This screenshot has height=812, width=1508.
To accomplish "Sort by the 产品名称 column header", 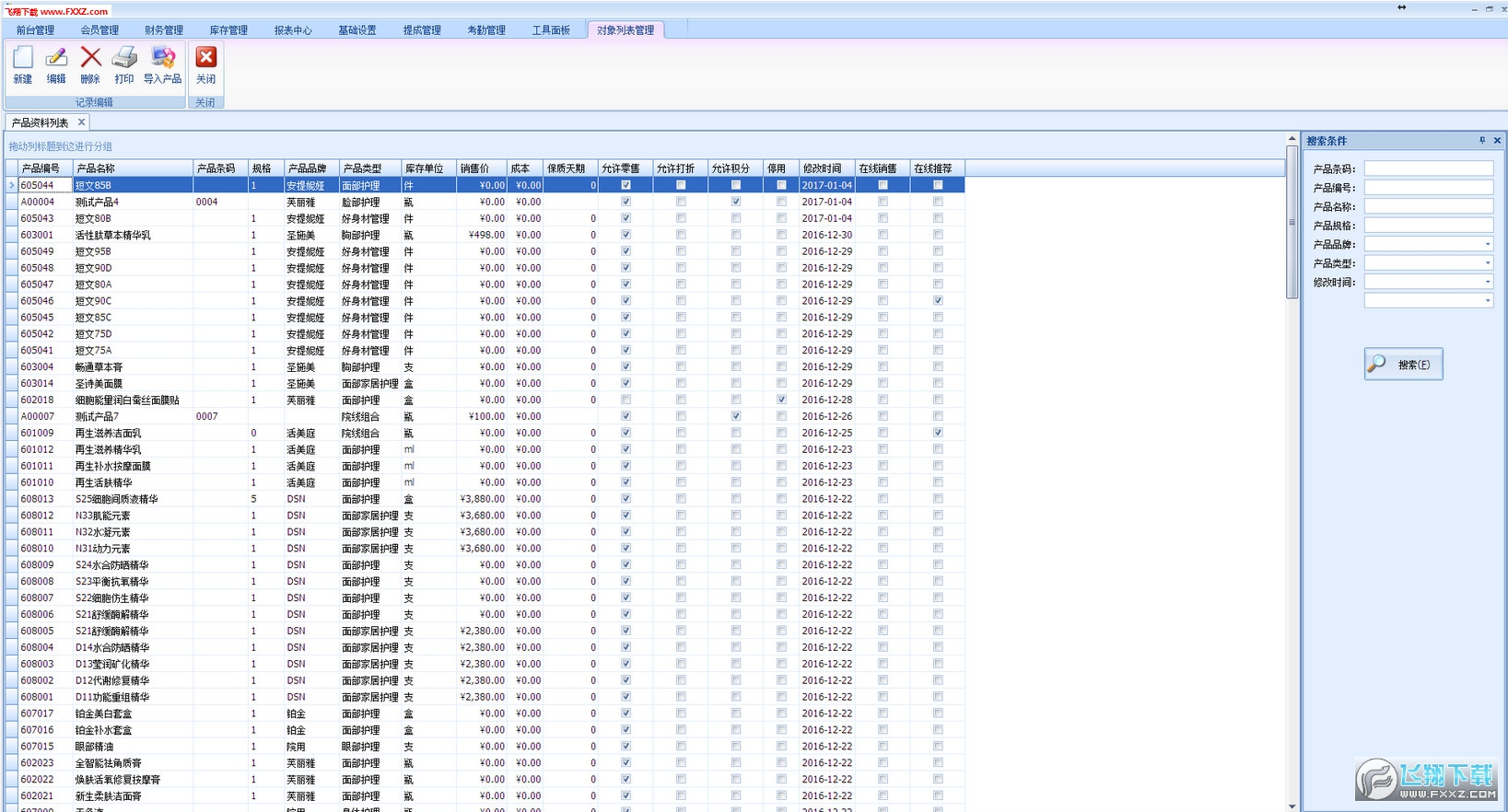I will pyautogui.click(x=133, y=168).
